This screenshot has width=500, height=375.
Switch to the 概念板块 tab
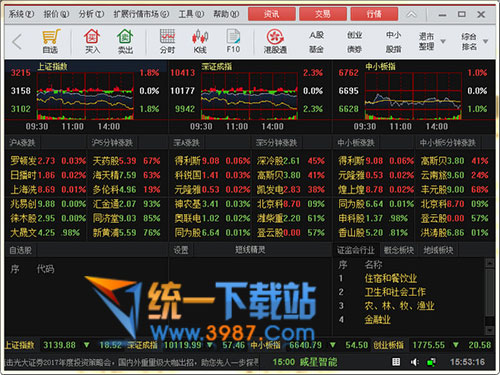click(399, 250)
